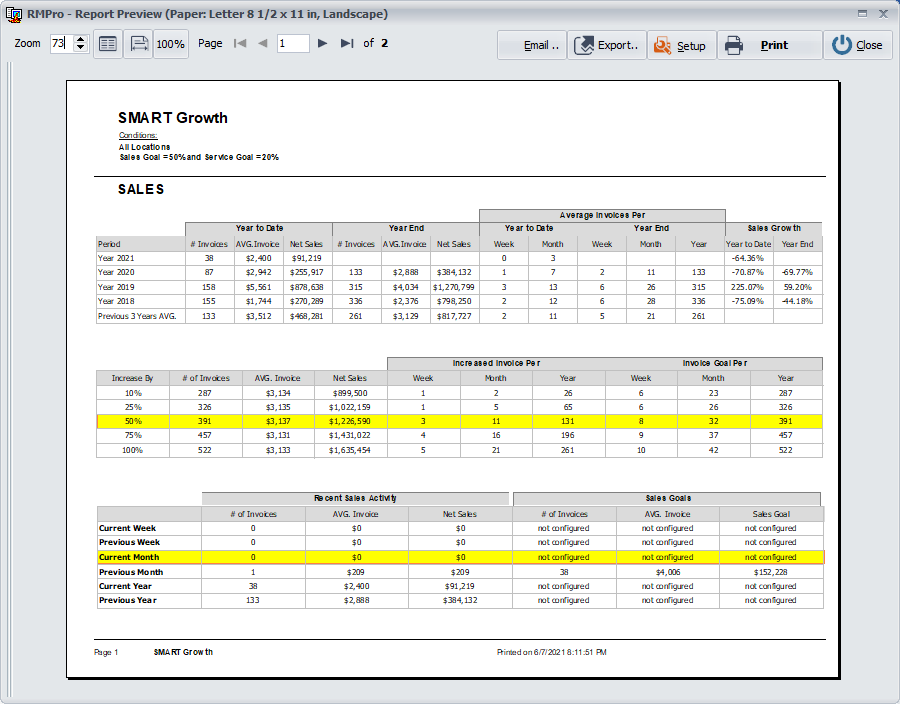Viewport: 900px width, 704px height.
Task: Decrease zoom with the down spinner arrow
Action: (x=81, y=48)
